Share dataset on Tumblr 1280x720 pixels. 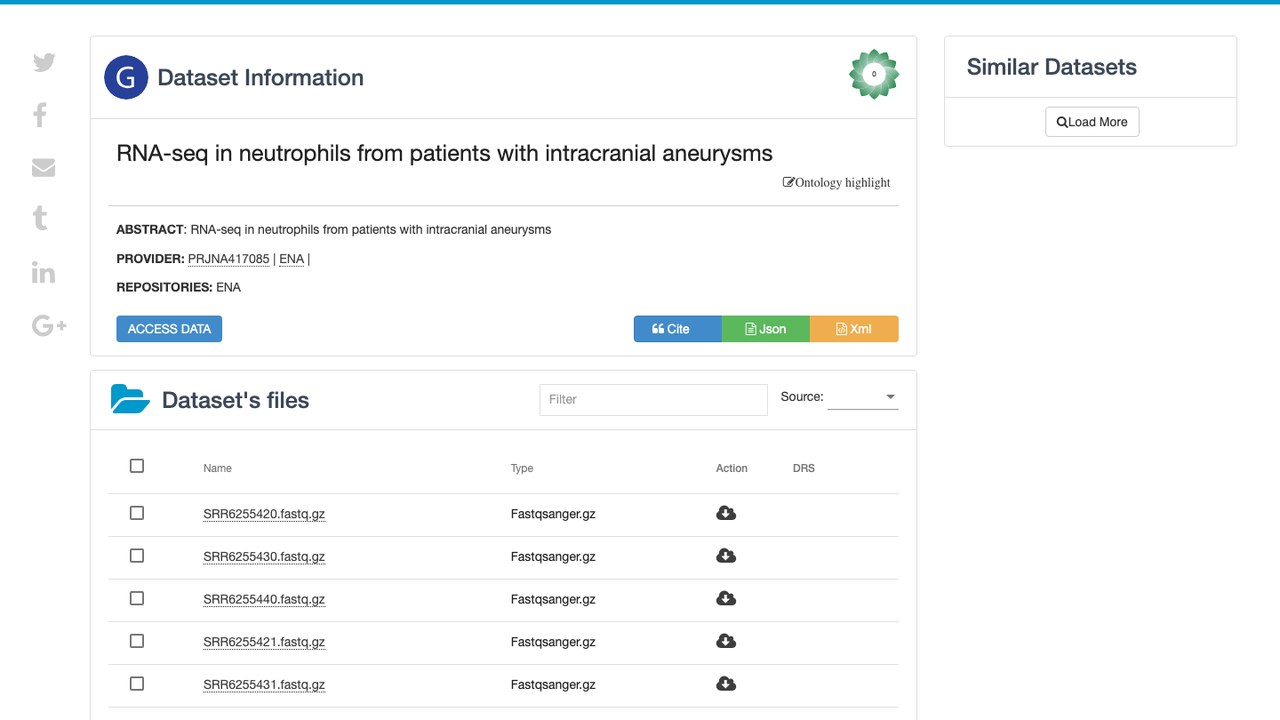click(x=40, y=217)
